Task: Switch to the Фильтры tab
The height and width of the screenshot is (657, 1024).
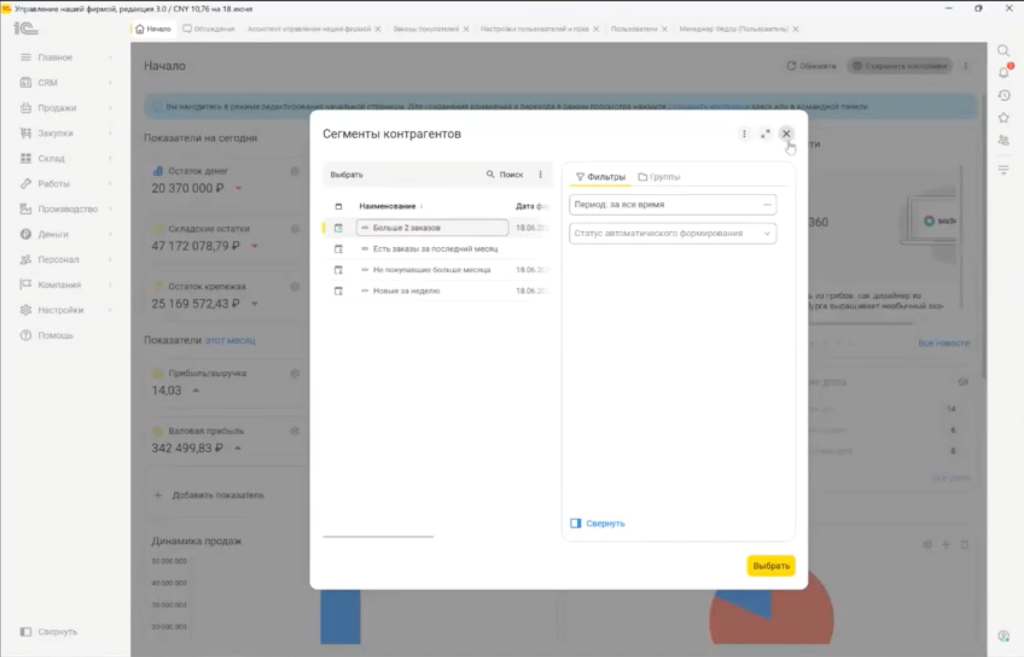Action: point(601,177)
